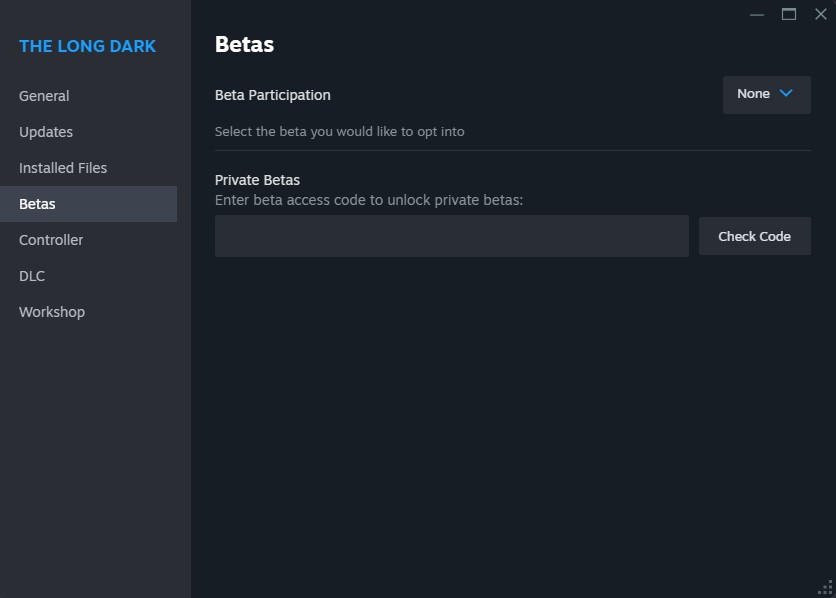Click 'Enter beta access code' instruction text
The width and height of the screenshot is (836, 598).
tap(368, 200)
